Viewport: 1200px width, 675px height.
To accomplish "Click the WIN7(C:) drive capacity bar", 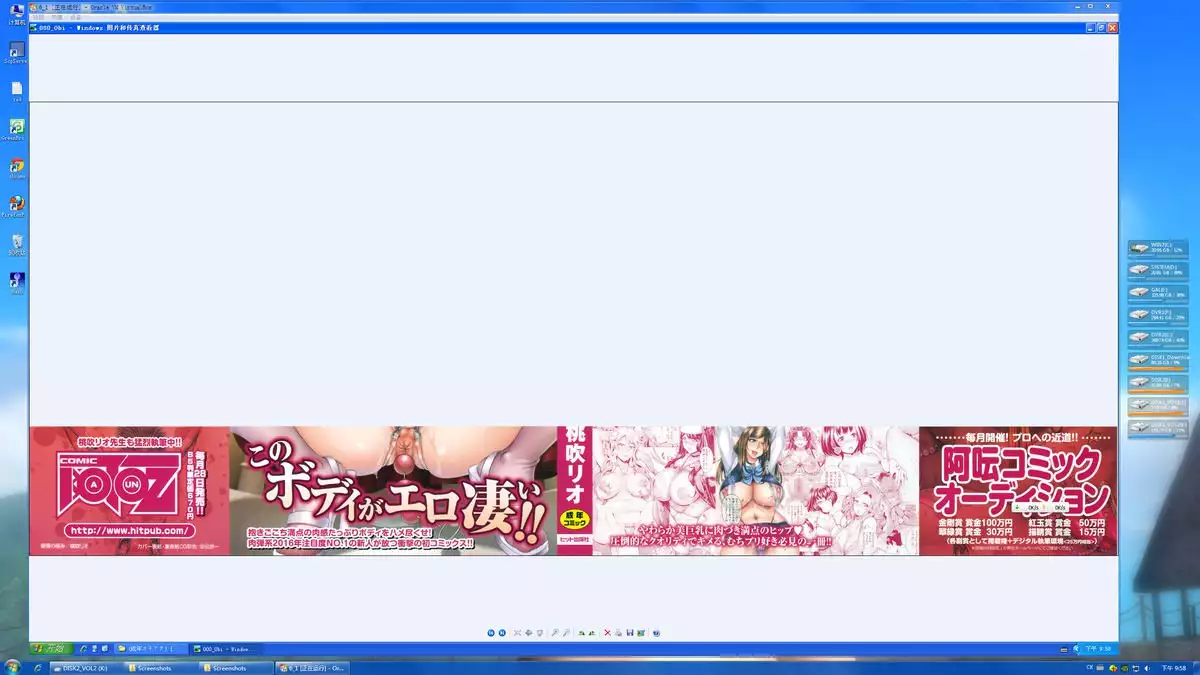I will pos(1160,255).
